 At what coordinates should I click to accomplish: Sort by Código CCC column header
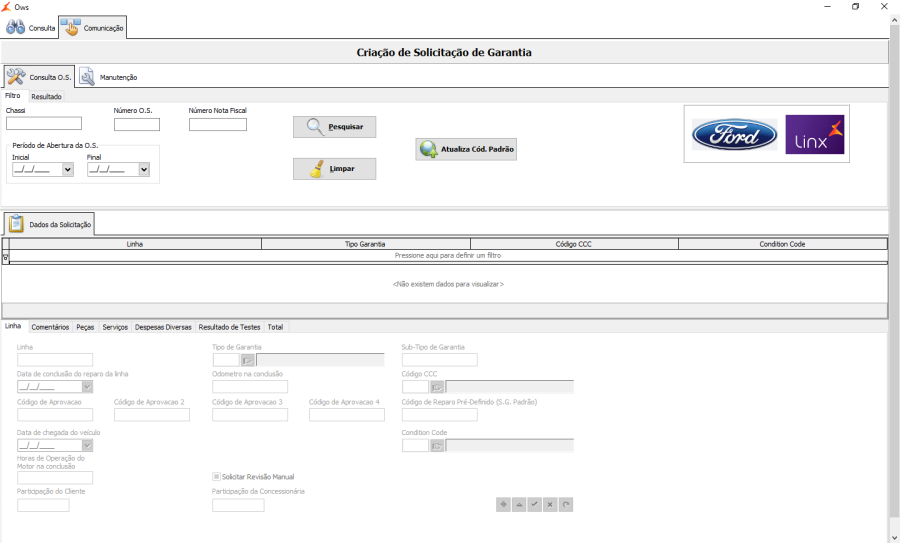pos(573,244)
